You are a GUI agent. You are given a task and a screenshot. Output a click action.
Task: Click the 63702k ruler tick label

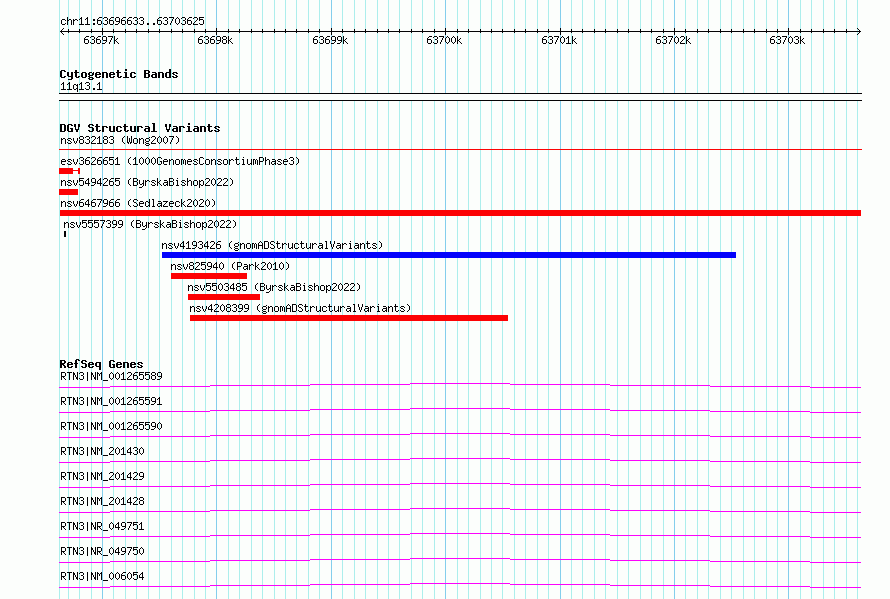(673, 40)
